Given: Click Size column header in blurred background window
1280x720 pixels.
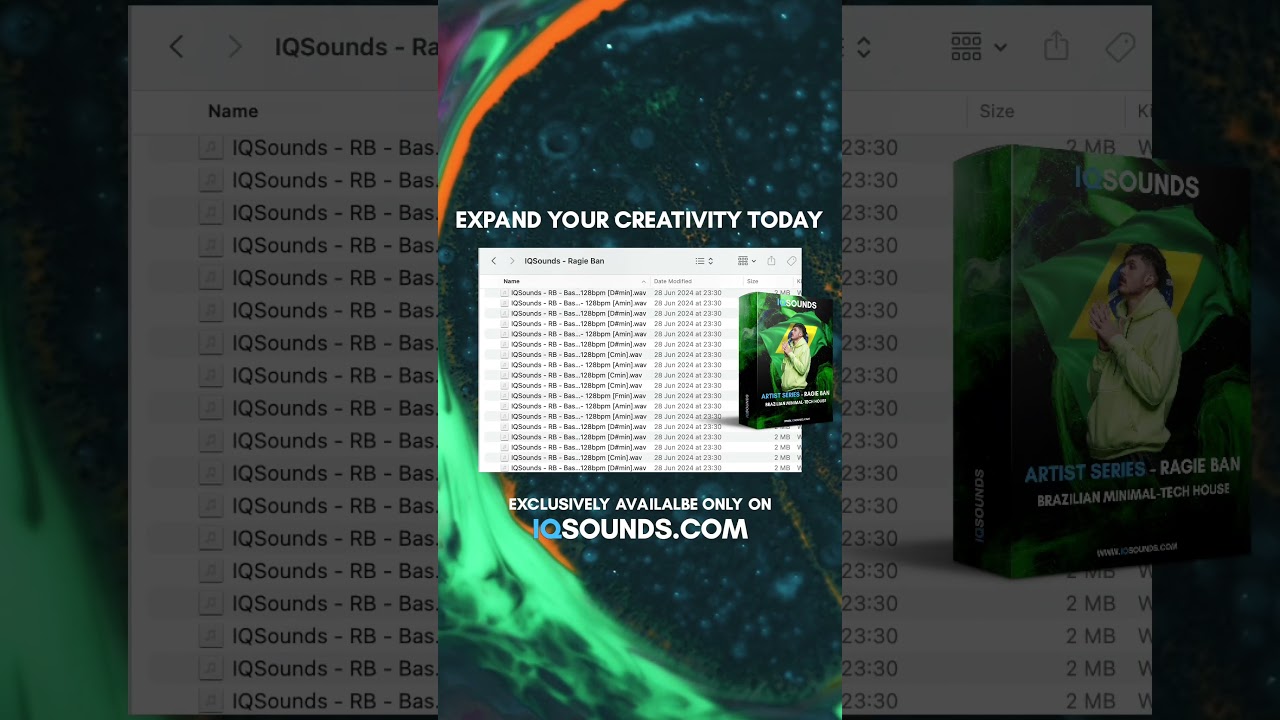Looking at the screenshot, I should (996, 111).
